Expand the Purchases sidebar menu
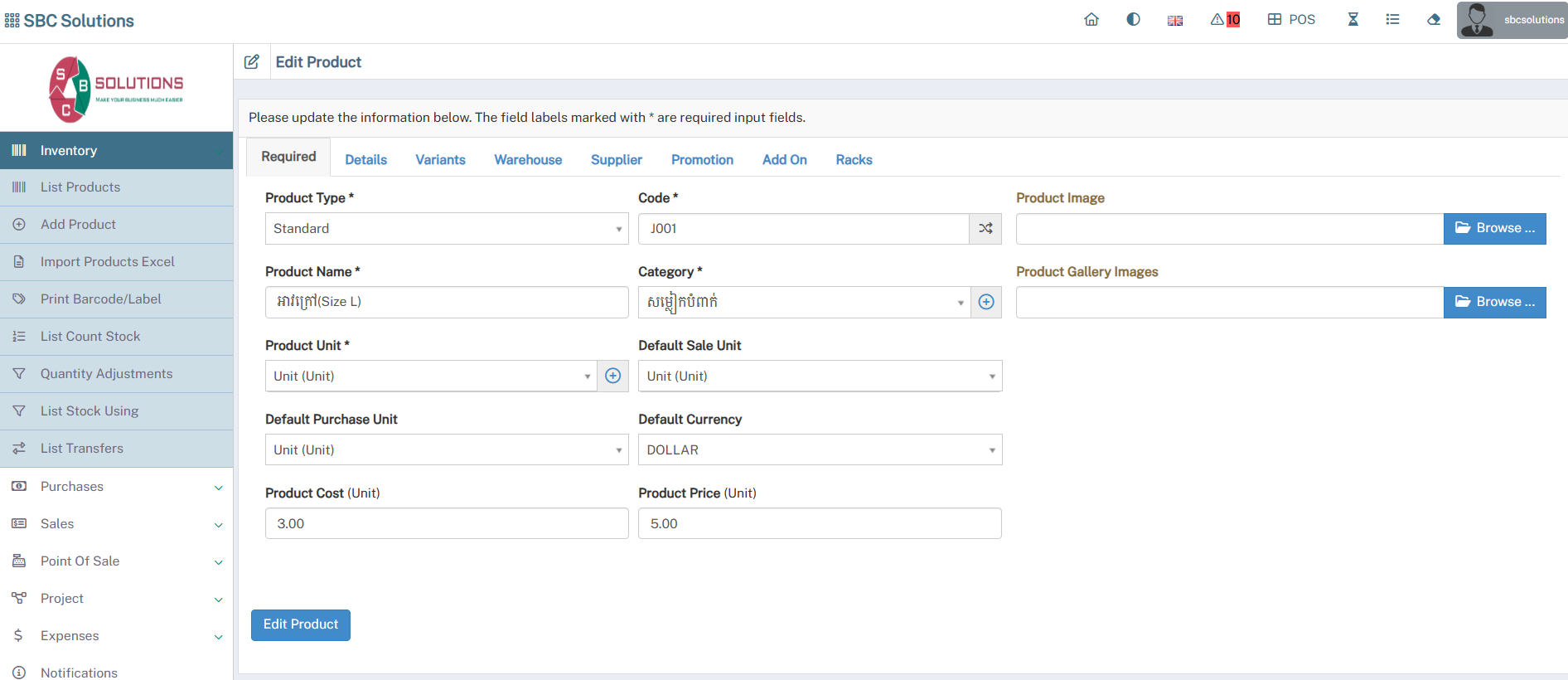 pyautogui.click(x=116, y=487)
